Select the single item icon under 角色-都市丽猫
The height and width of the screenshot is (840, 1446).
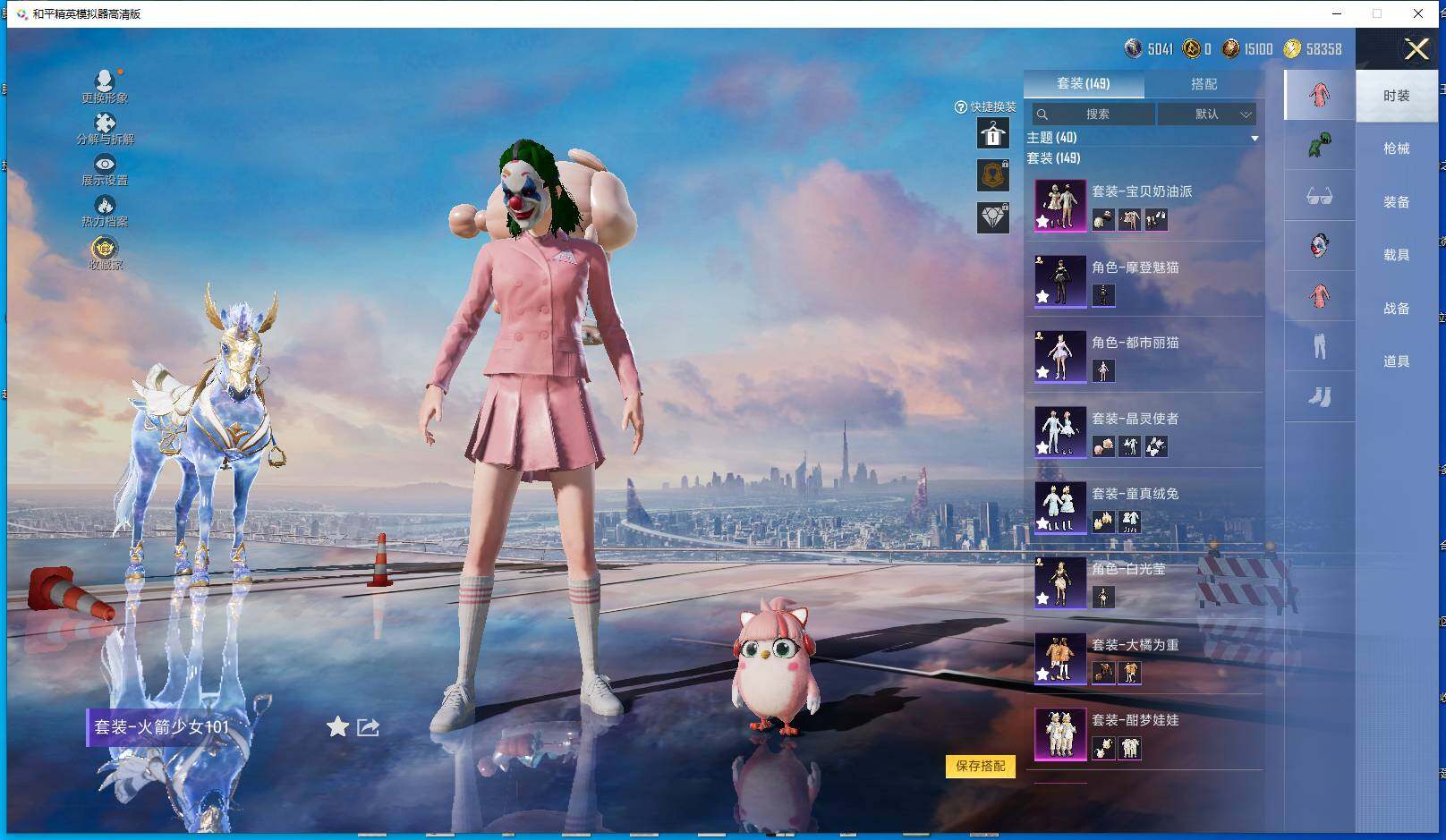coord(1103,370)
